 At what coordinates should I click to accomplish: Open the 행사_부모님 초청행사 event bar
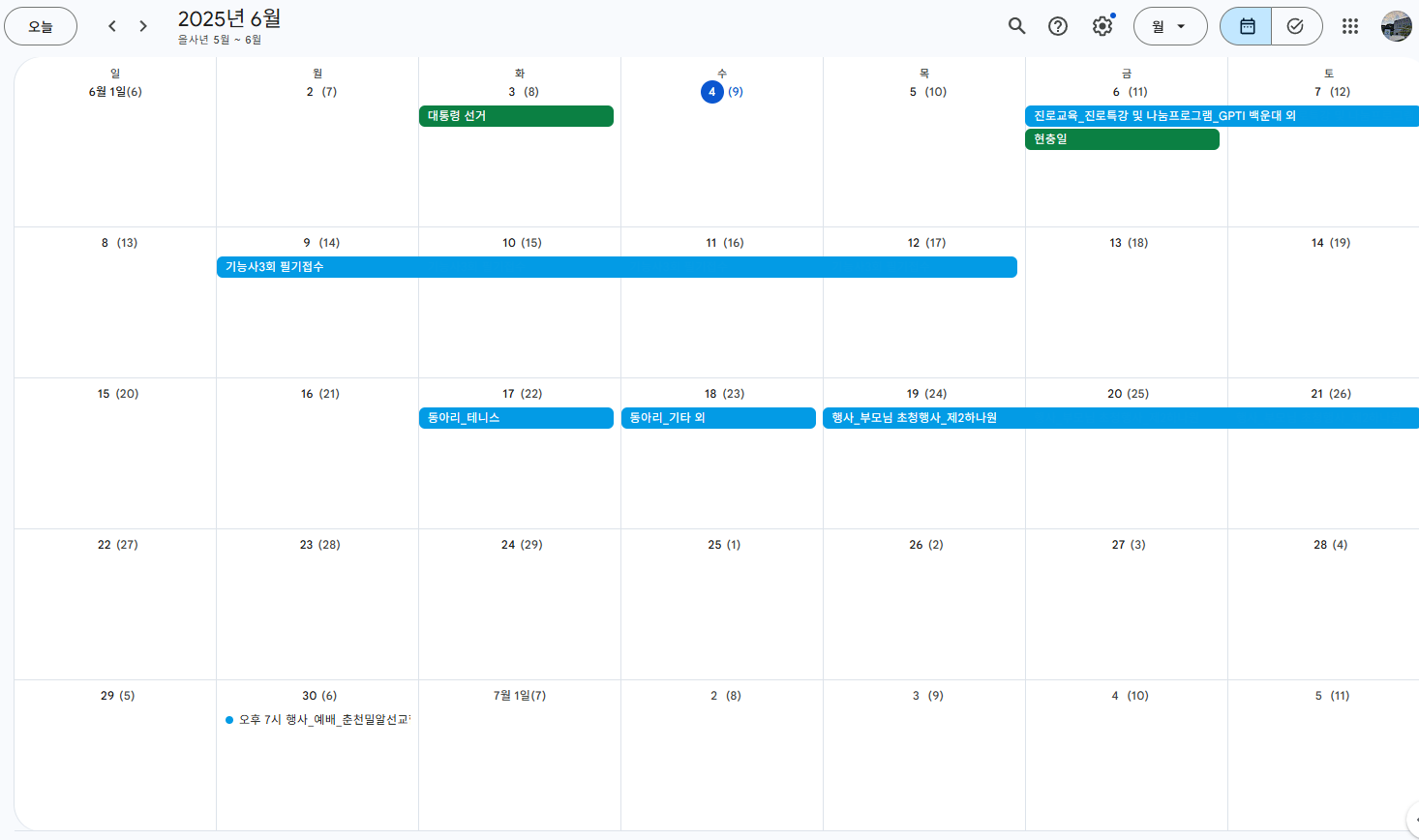coord(1121,418)
